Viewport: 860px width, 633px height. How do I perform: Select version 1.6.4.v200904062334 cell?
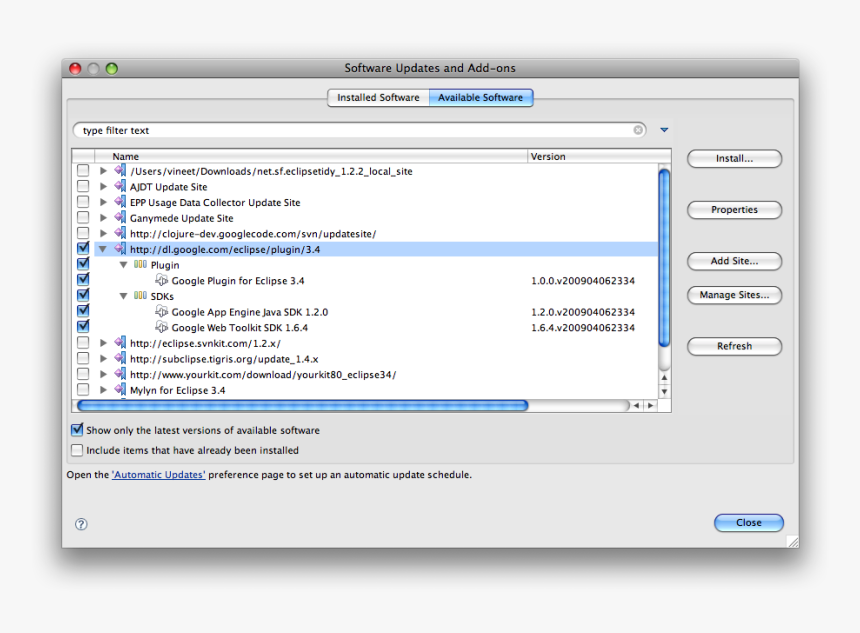tap(583, 327)
